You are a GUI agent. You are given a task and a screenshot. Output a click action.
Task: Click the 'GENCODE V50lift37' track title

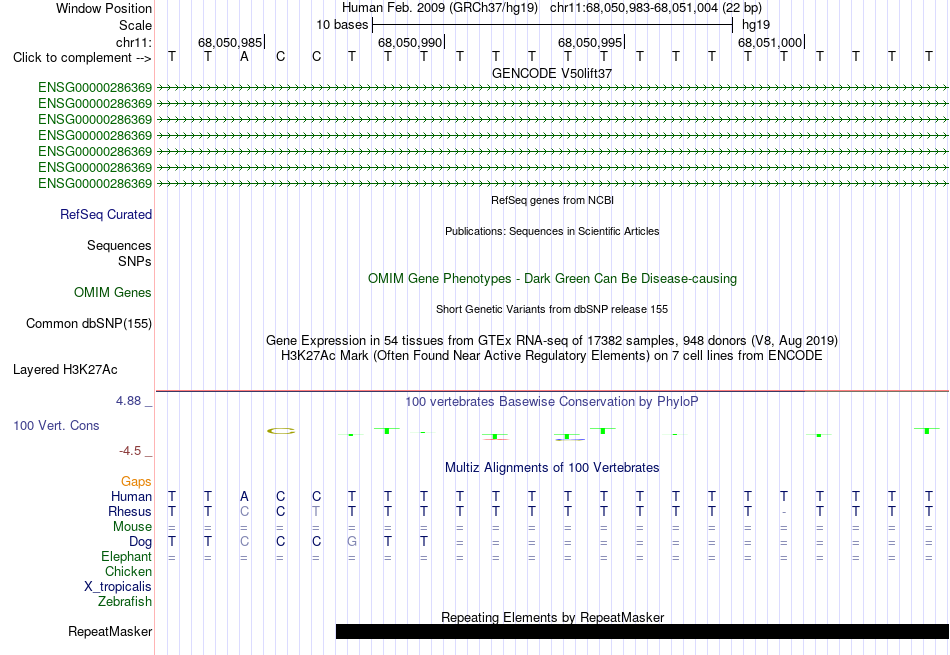point(552,73)
